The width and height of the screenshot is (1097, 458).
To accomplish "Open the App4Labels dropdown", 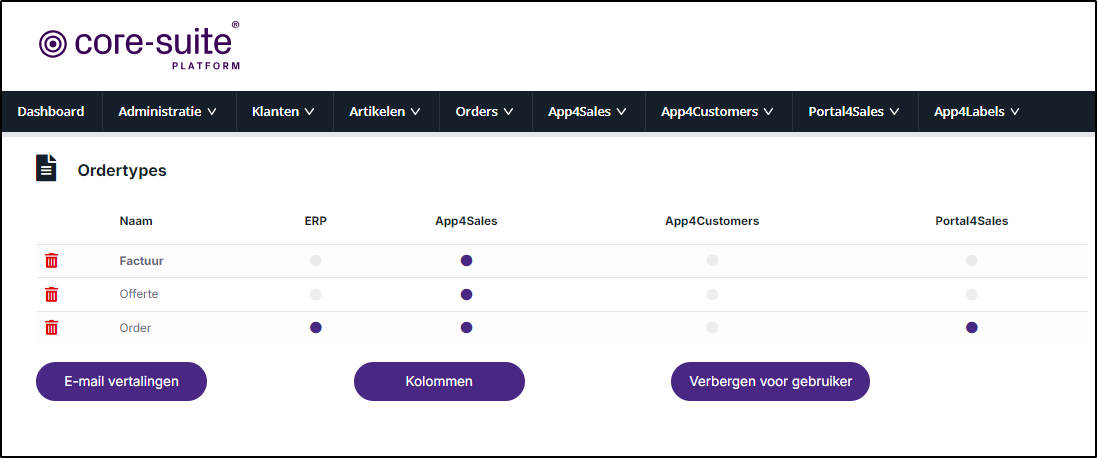I will 977,111.
